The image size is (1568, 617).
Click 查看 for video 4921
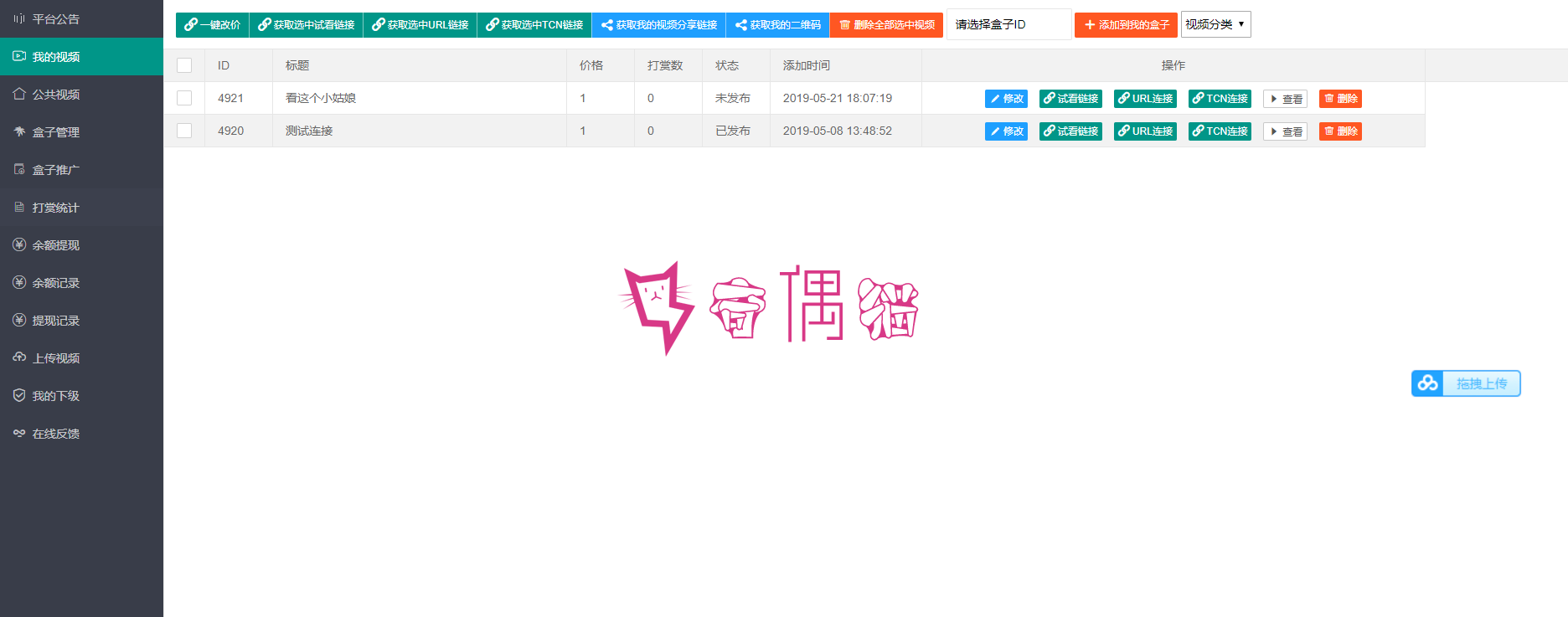coord(1285,99)
